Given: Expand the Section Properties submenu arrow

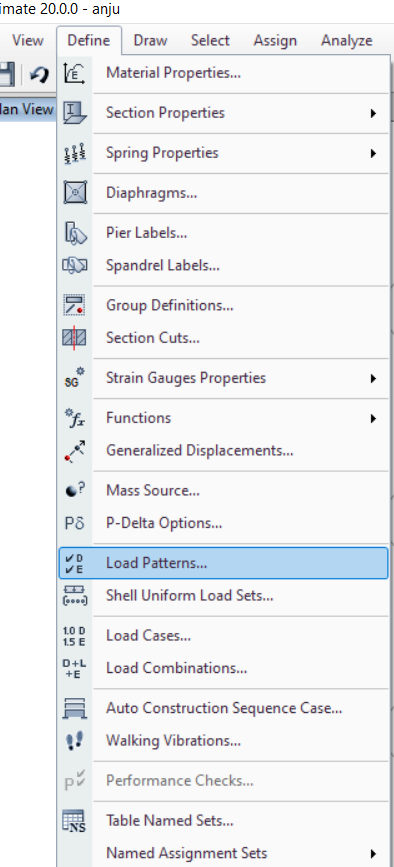Looking at the screenshot, I should click(374, 113).
